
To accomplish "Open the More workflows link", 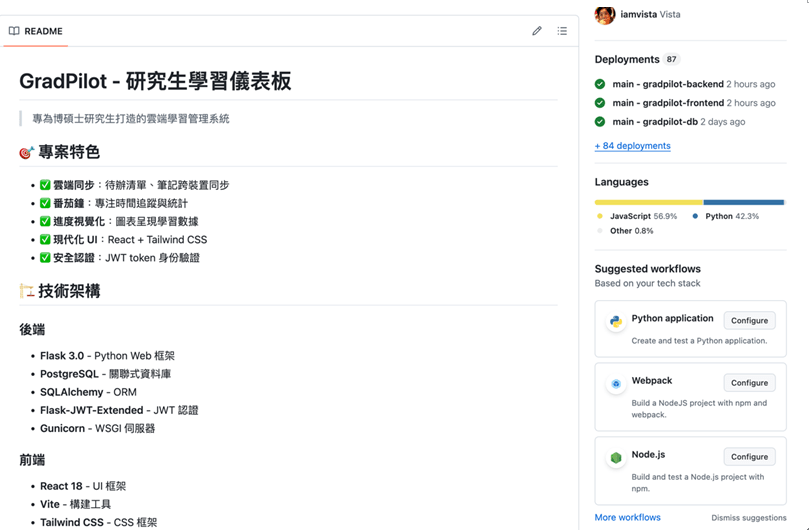I will pyautogui.click(x=627, y=517).
